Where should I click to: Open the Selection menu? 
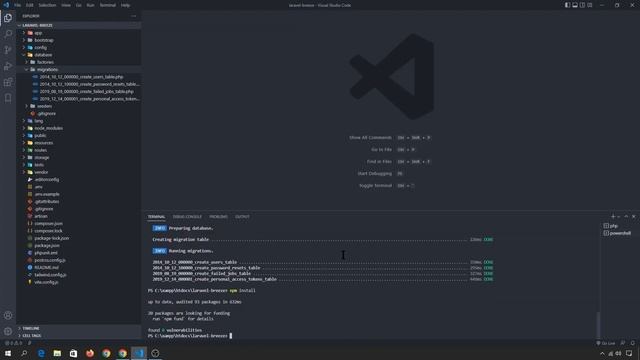click(x=47, y=5)
